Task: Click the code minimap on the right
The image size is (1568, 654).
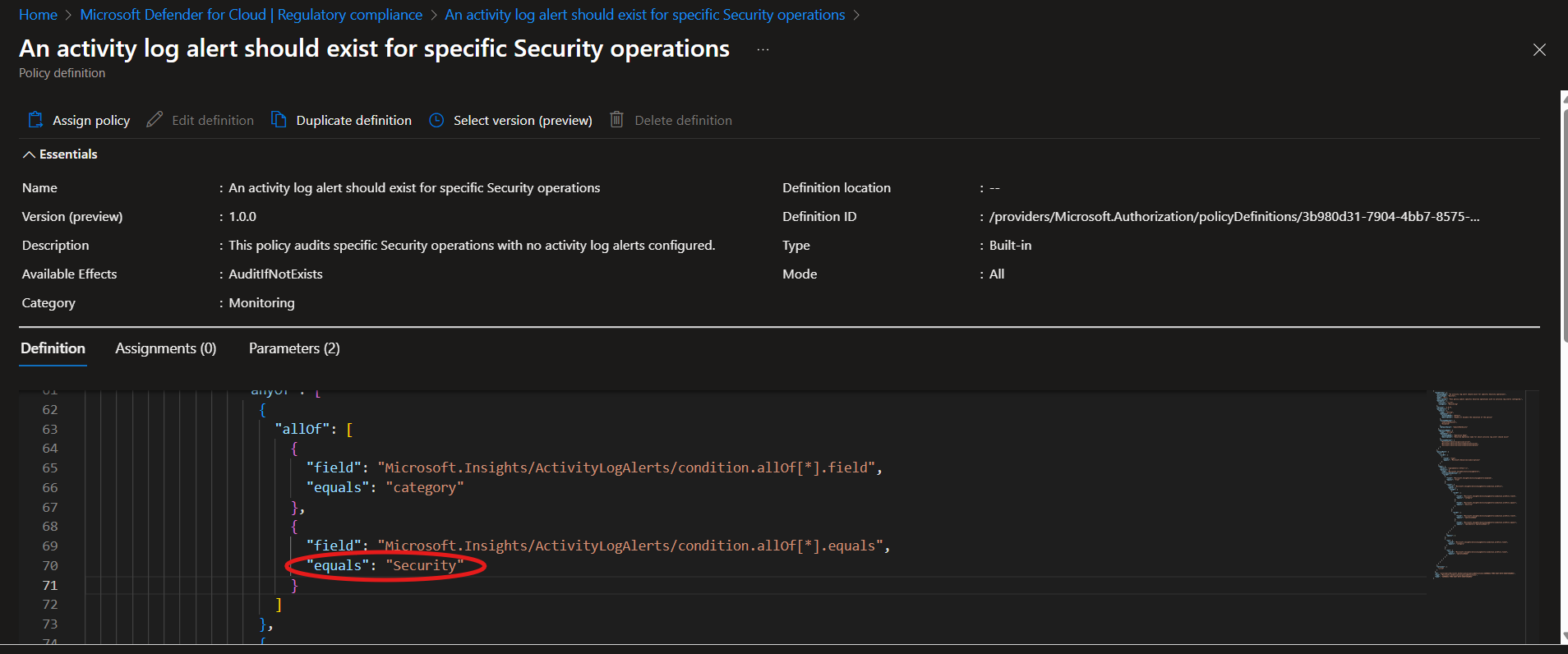Action: click(x=1479, y=485)
